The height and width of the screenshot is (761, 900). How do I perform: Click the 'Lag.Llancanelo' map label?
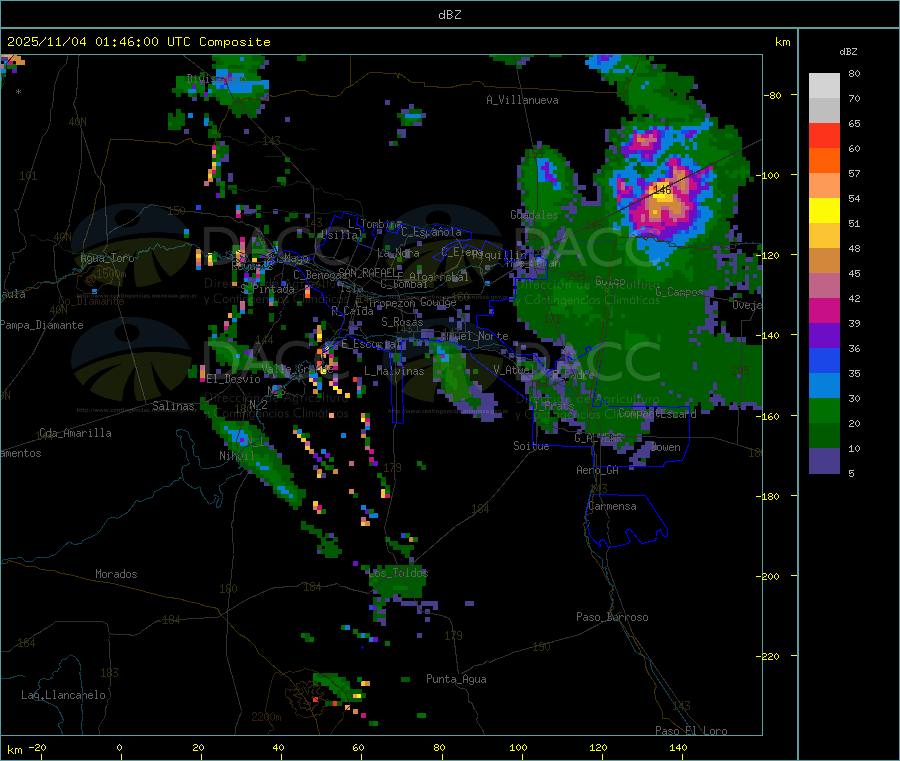[x=63, y=695]
